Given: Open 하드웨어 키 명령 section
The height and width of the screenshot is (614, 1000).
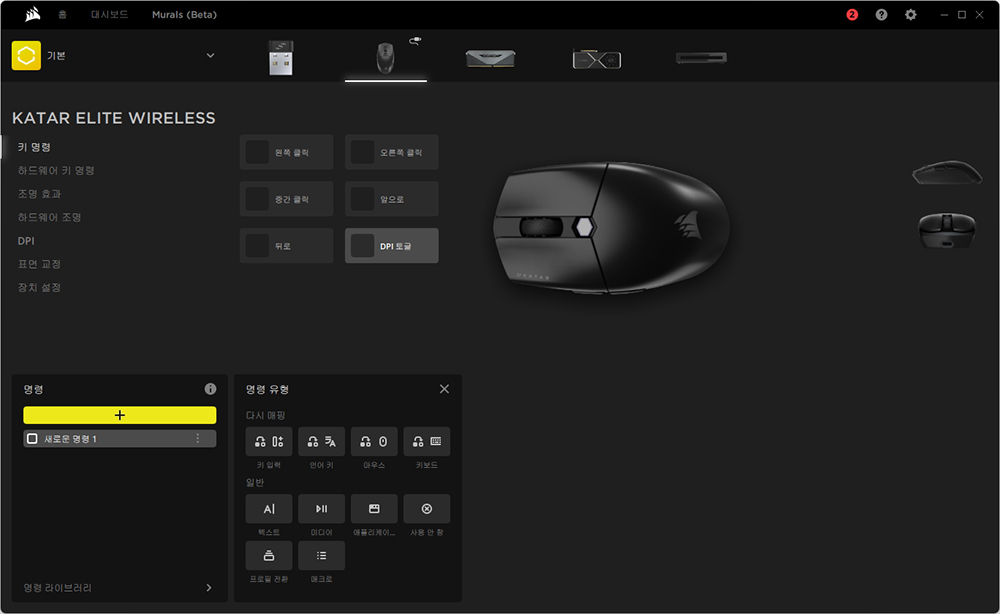Looking at the screenshot, I should click(x=56, y=170).
